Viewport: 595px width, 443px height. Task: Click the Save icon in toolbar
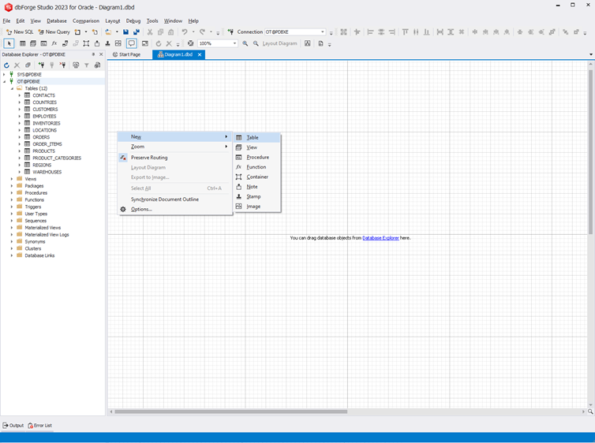126,32
